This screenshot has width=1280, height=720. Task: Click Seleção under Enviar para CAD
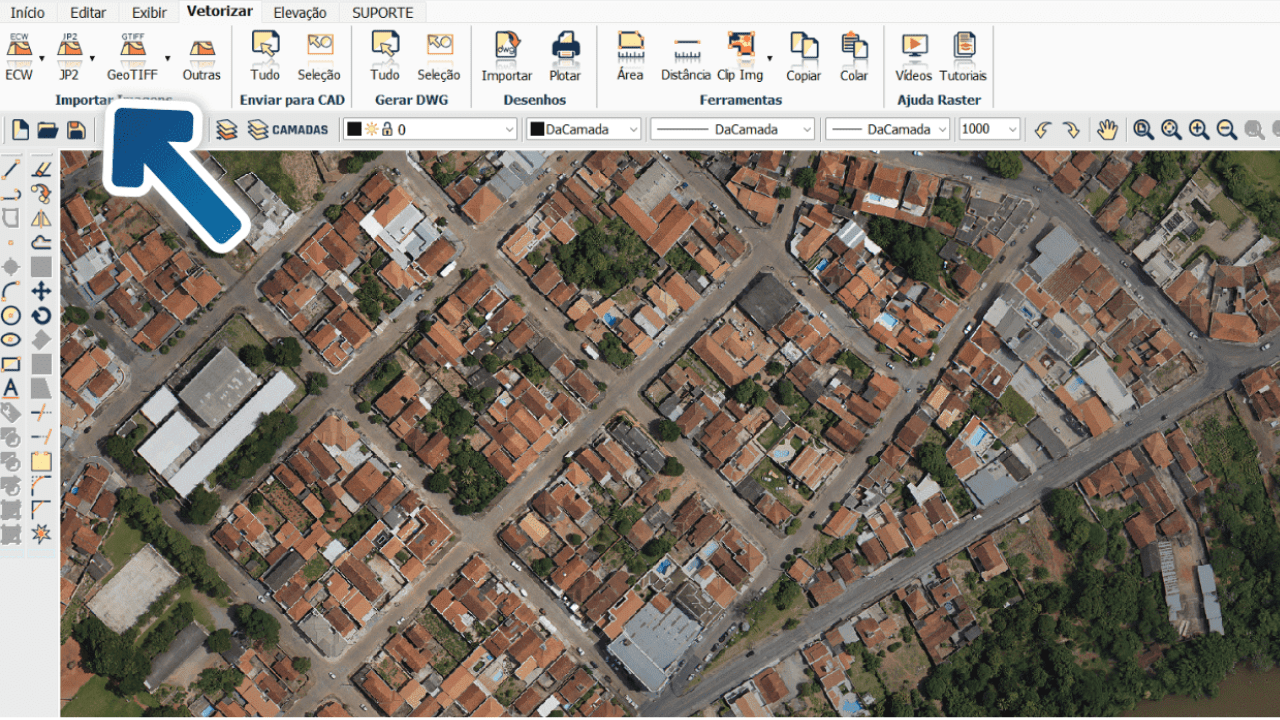319,56
